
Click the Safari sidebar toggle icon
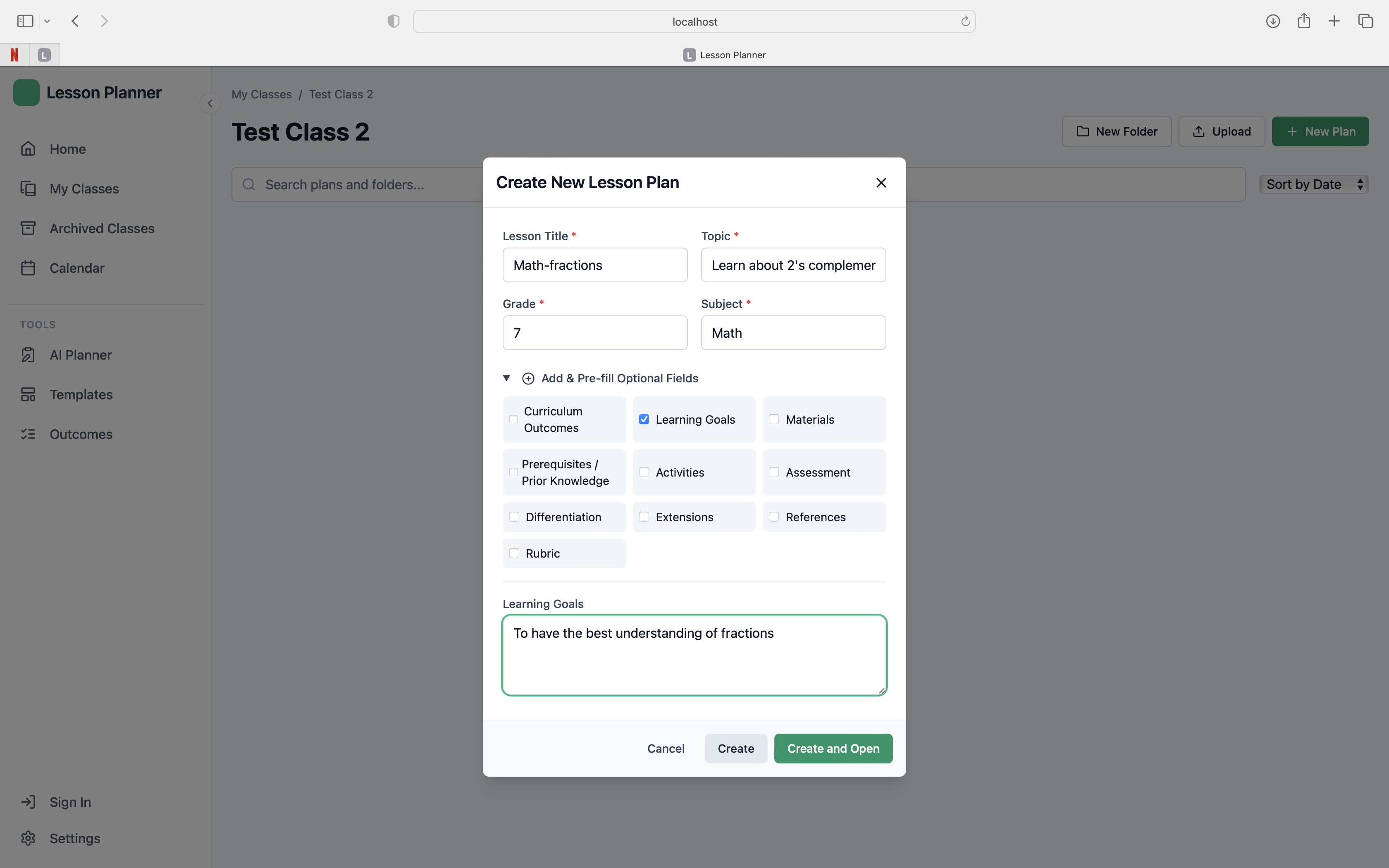[x=25, y=21]
